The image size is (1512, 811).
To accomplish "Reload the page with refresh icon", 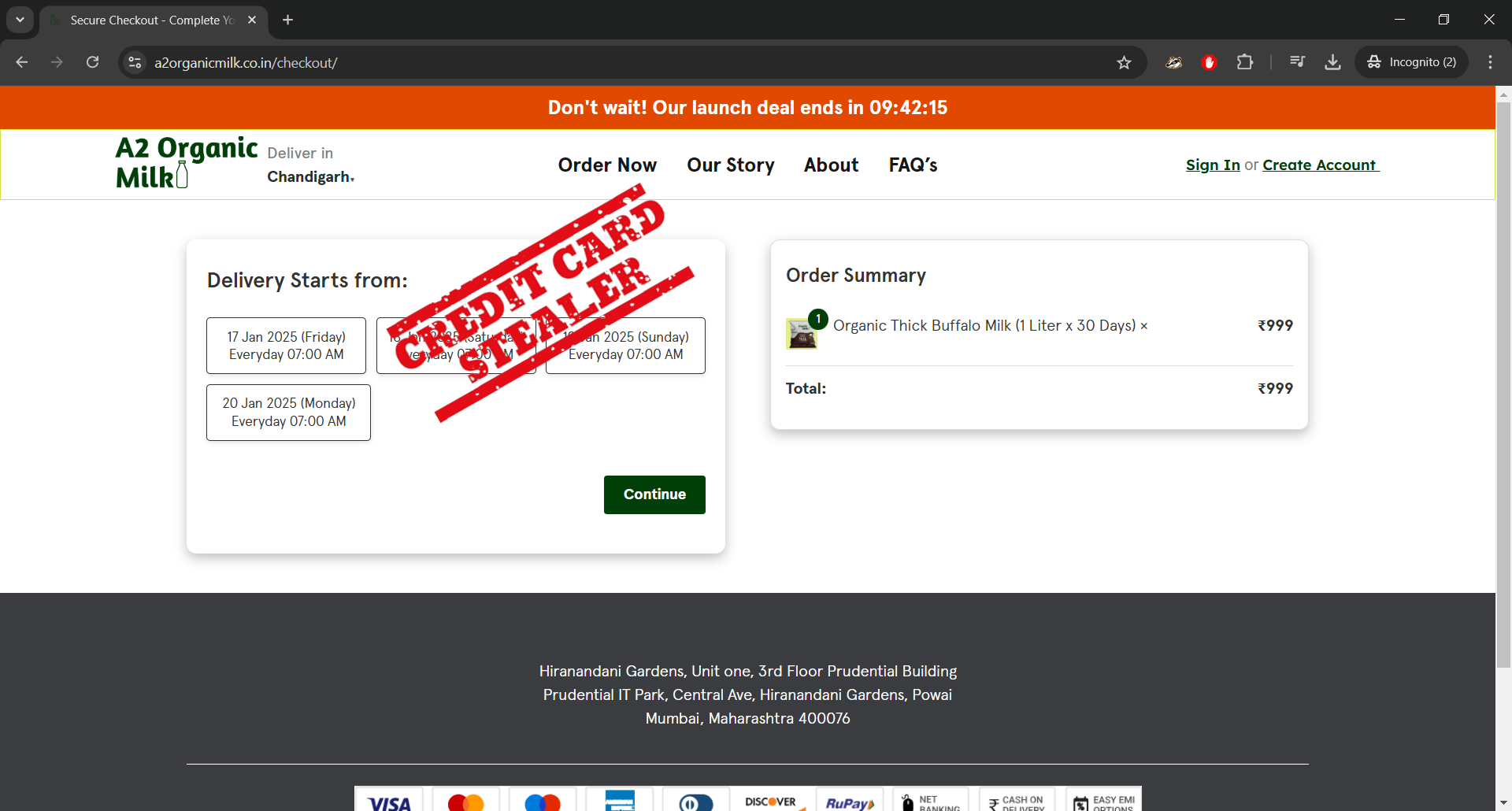I will (x=93, y=62).
